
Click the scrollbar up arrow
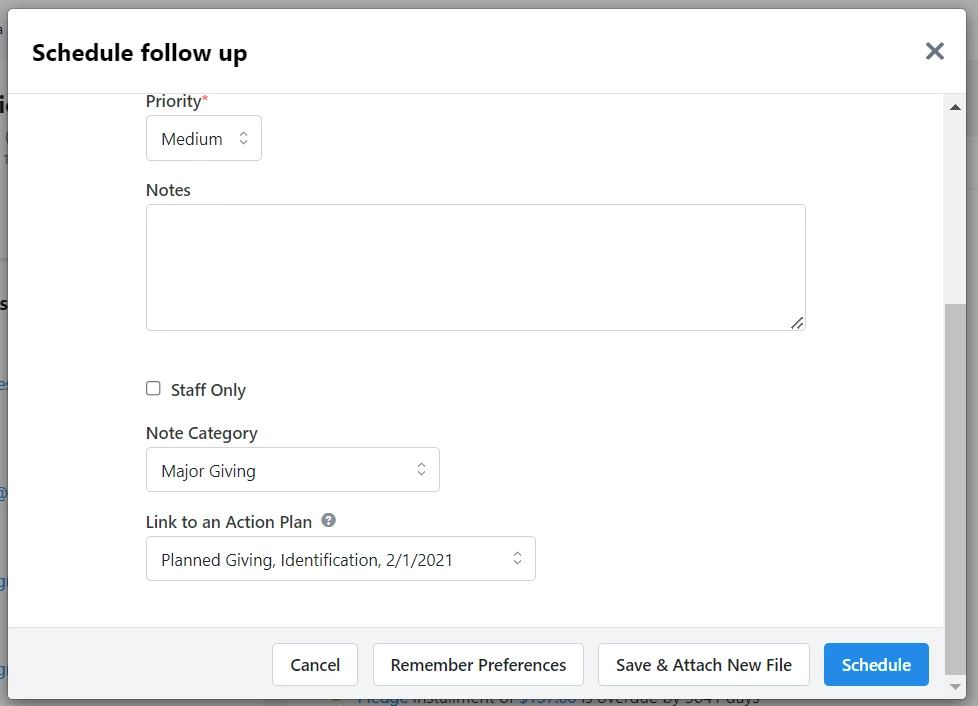[956, 106]
